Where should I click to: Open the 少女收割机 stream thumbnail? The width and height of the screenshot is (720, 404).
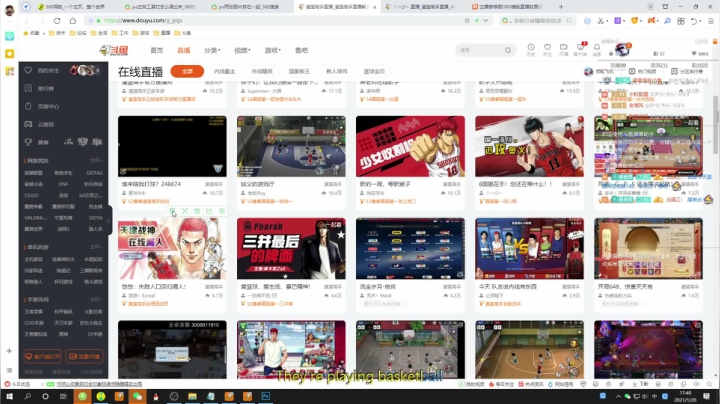[x=410, y=146]
